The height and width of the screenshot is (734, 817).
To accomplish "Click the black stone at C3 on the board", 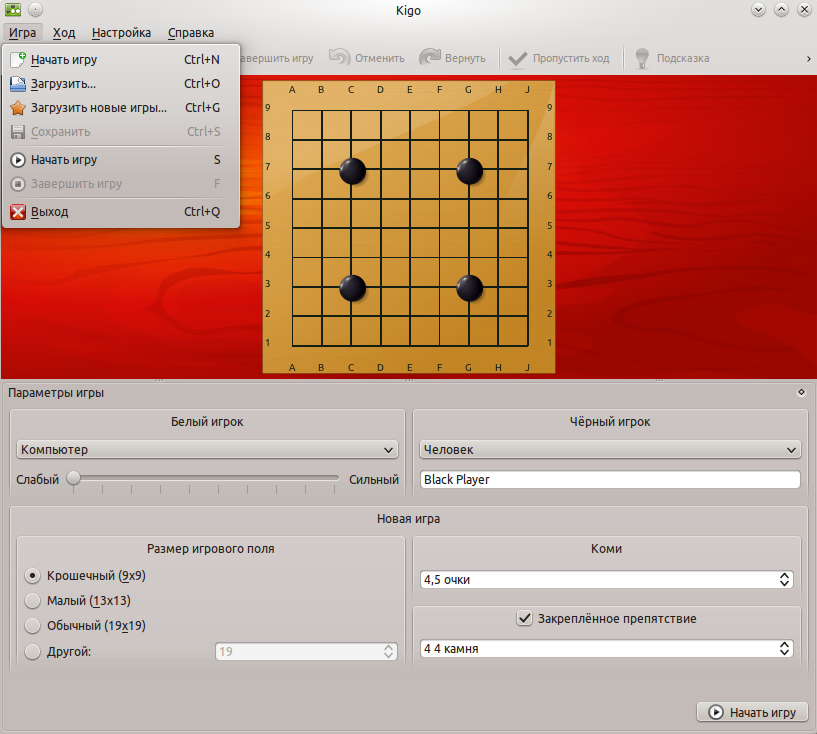I will click(352, 288).
